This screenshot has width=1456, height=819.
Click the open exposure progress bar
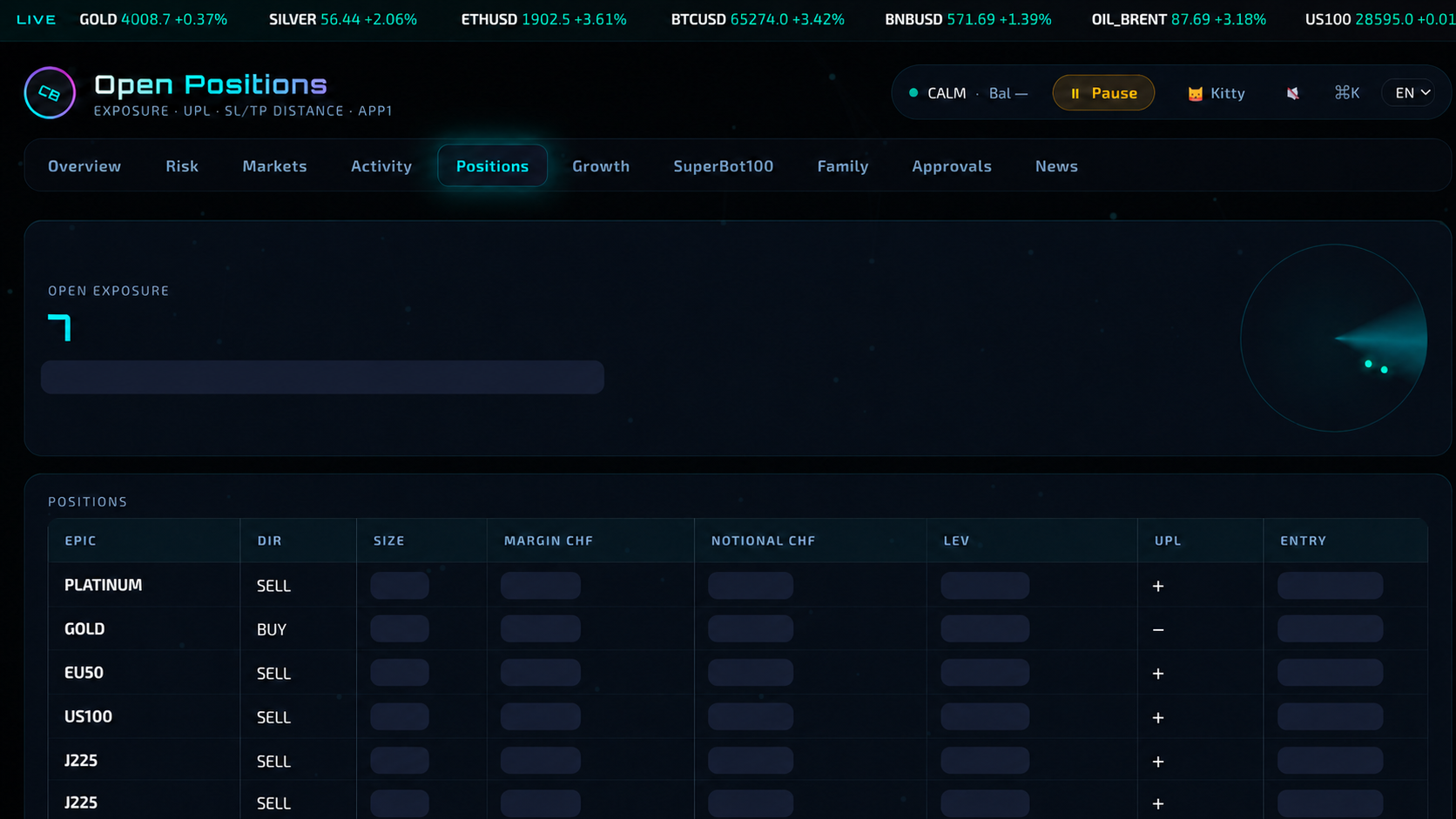pyautogui.click(x=322, y=377)
